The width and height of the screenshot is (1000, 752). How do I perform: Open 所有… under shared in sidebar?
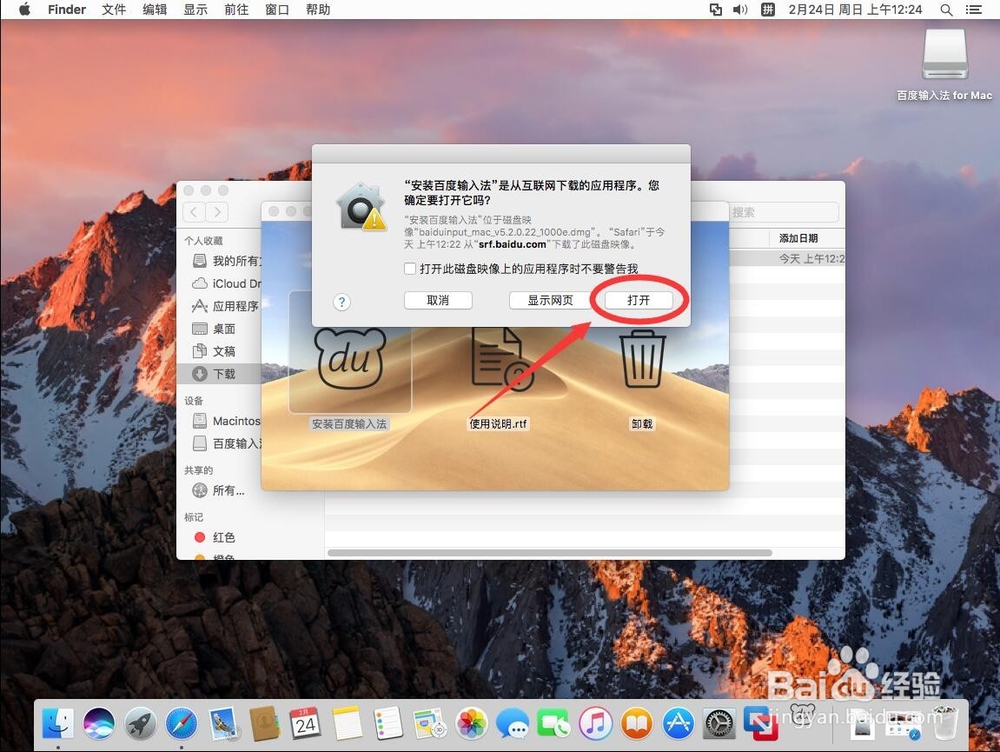coord(219,490)
